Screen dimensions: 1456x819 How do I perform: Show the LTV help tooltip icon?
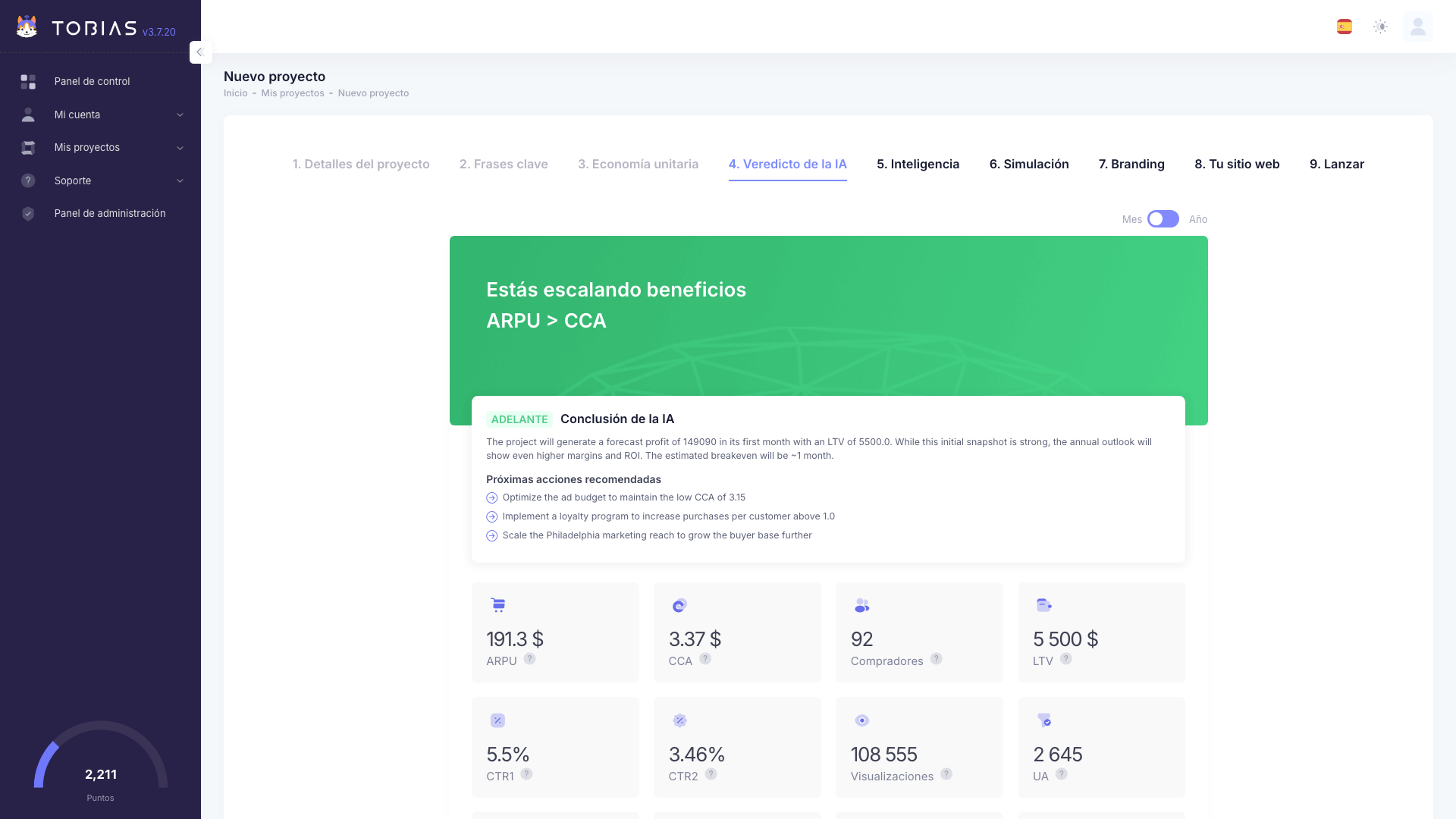point(1066,659)
